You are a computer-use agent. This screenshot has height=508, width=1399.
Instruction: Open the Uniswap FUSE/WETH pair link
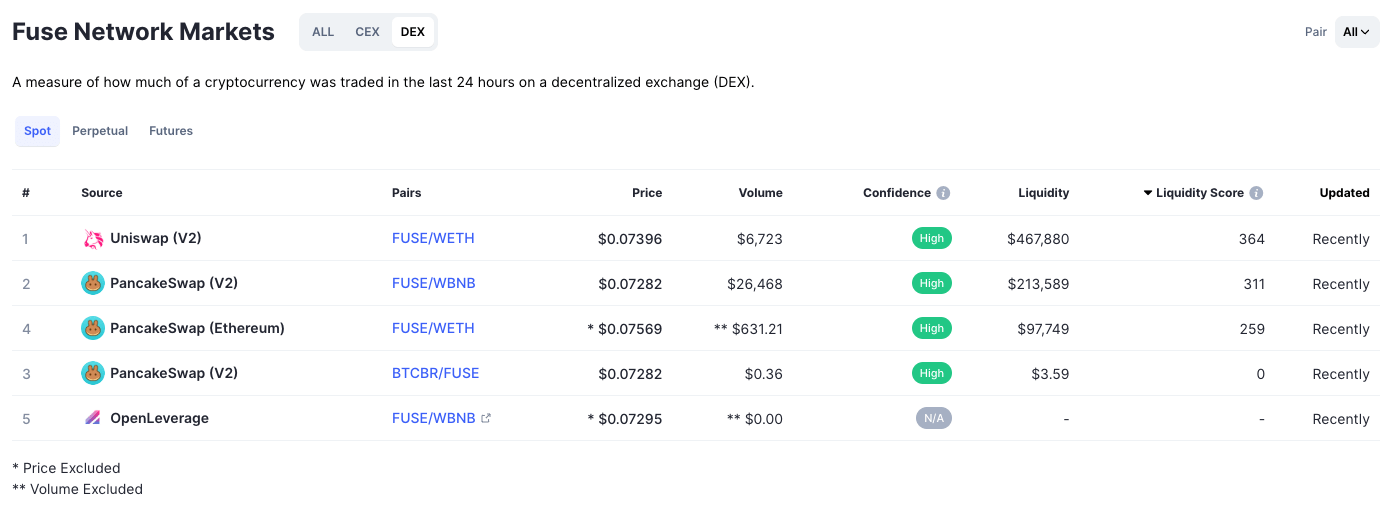tap(433, 239)
